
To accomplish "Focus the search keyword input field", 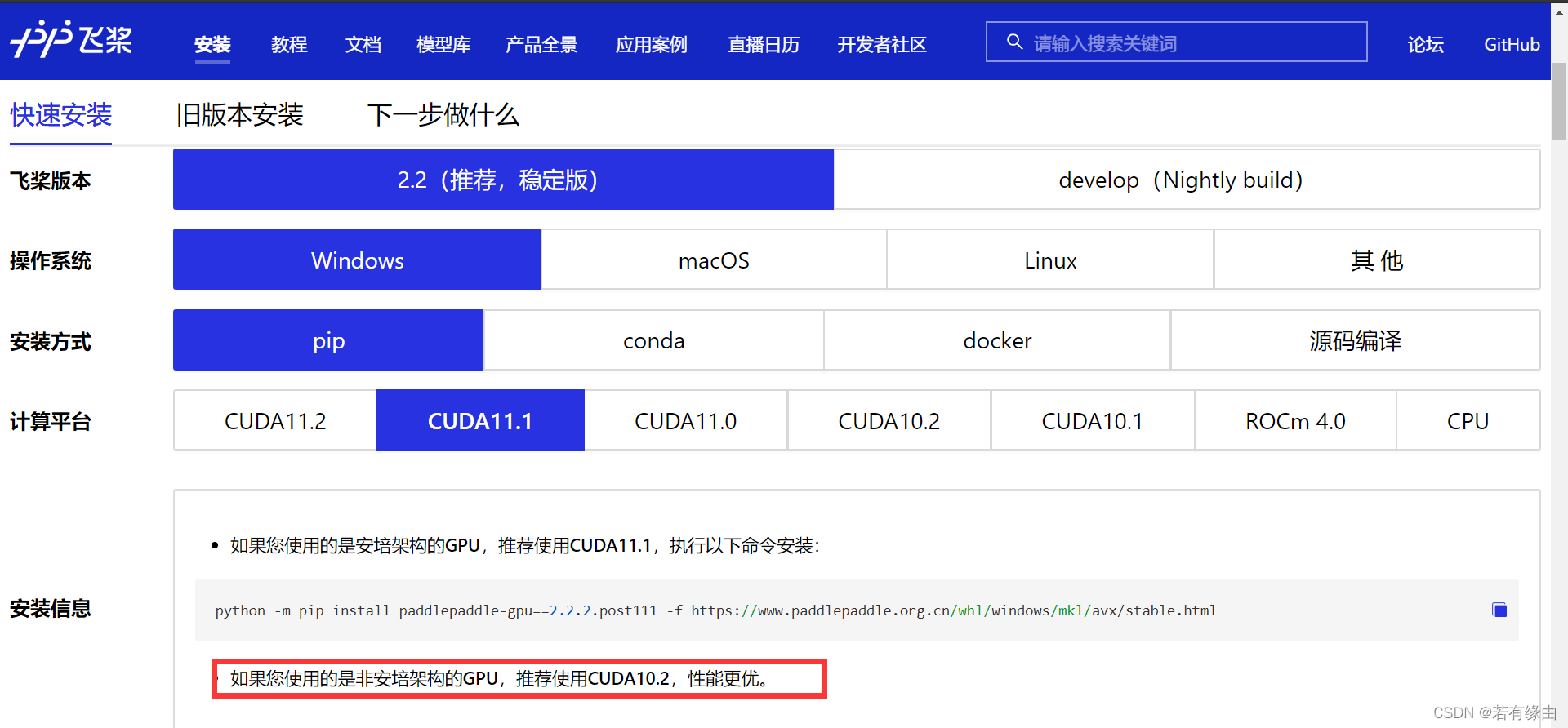I will coord(1177,42).
